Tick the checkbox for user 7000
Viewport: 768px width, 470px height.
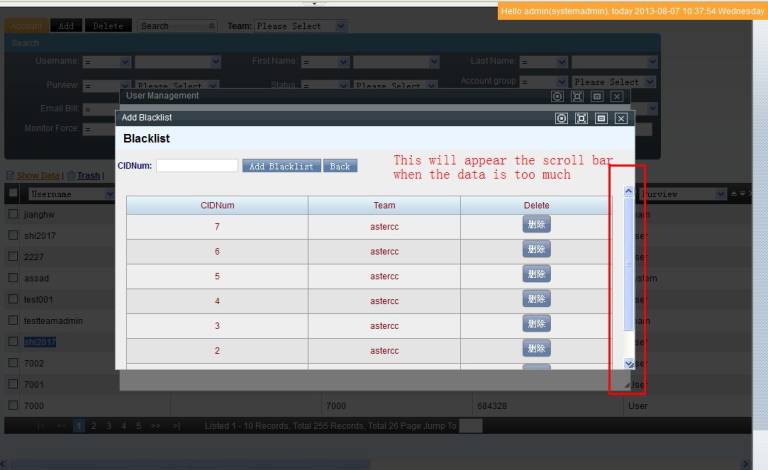click(x=13, y=405)
